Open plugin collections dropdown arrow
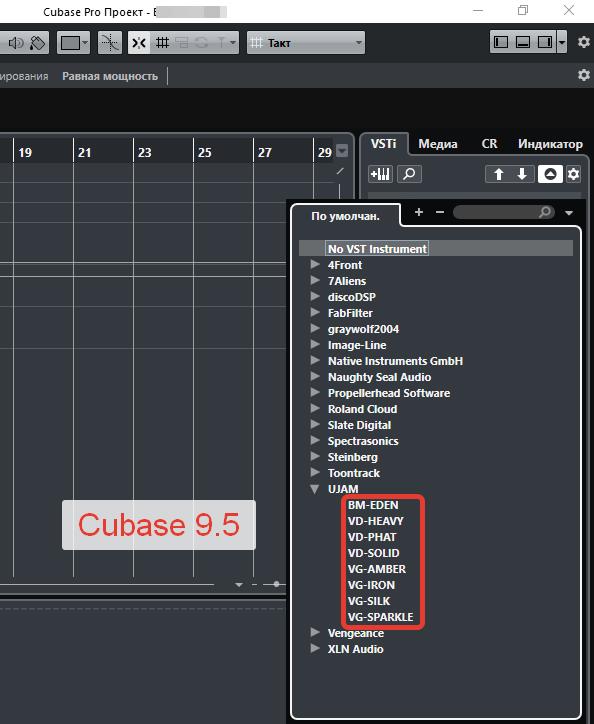This screenshot has width=594, height=724. 569,213
